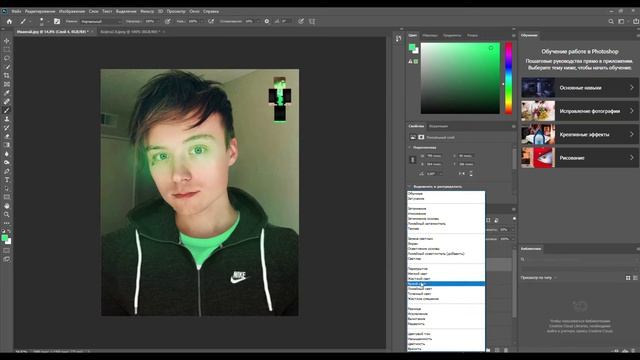
Task: Click the search magnifier icon
Action: coord(611,21)
